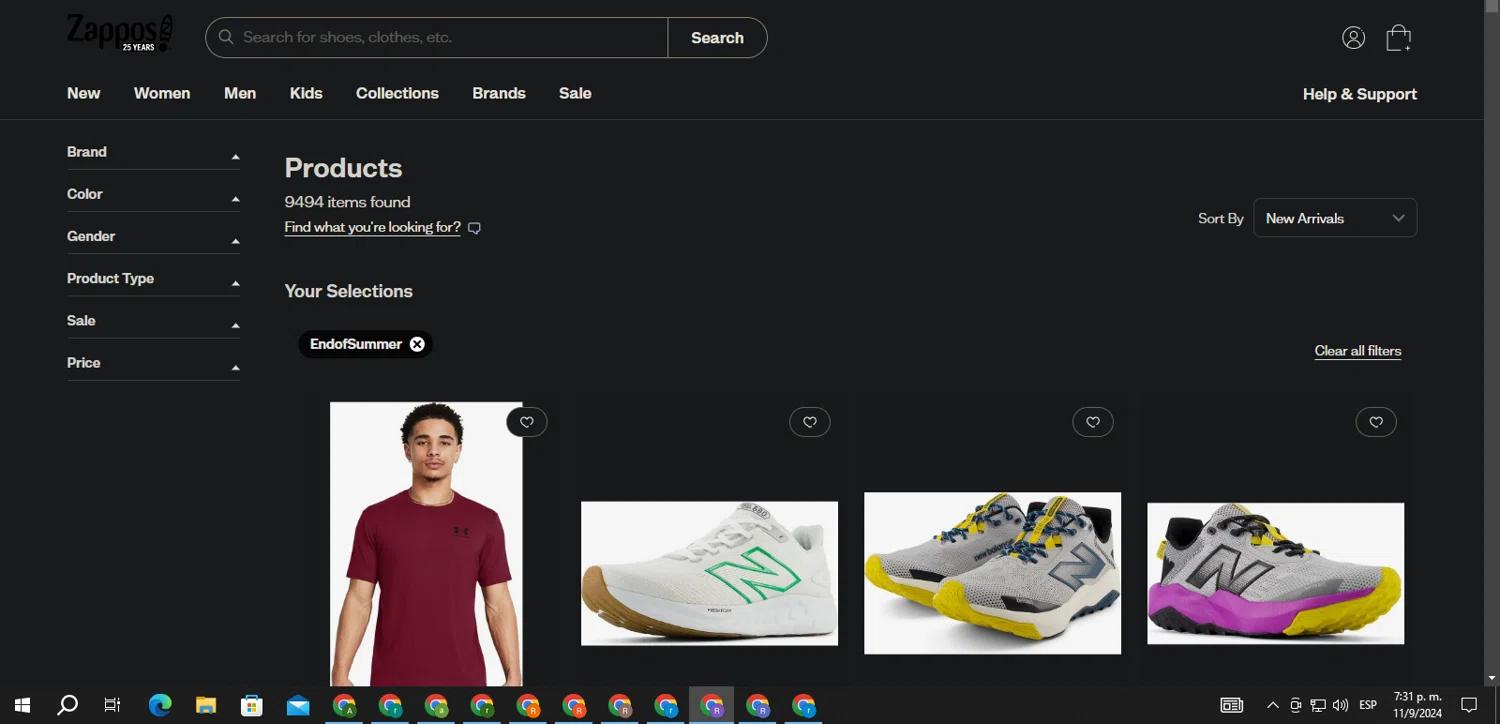Open Task View on taskbar
Image resolution: width=1500 pixels, height=724 pixels.
(x=112, y=705)
